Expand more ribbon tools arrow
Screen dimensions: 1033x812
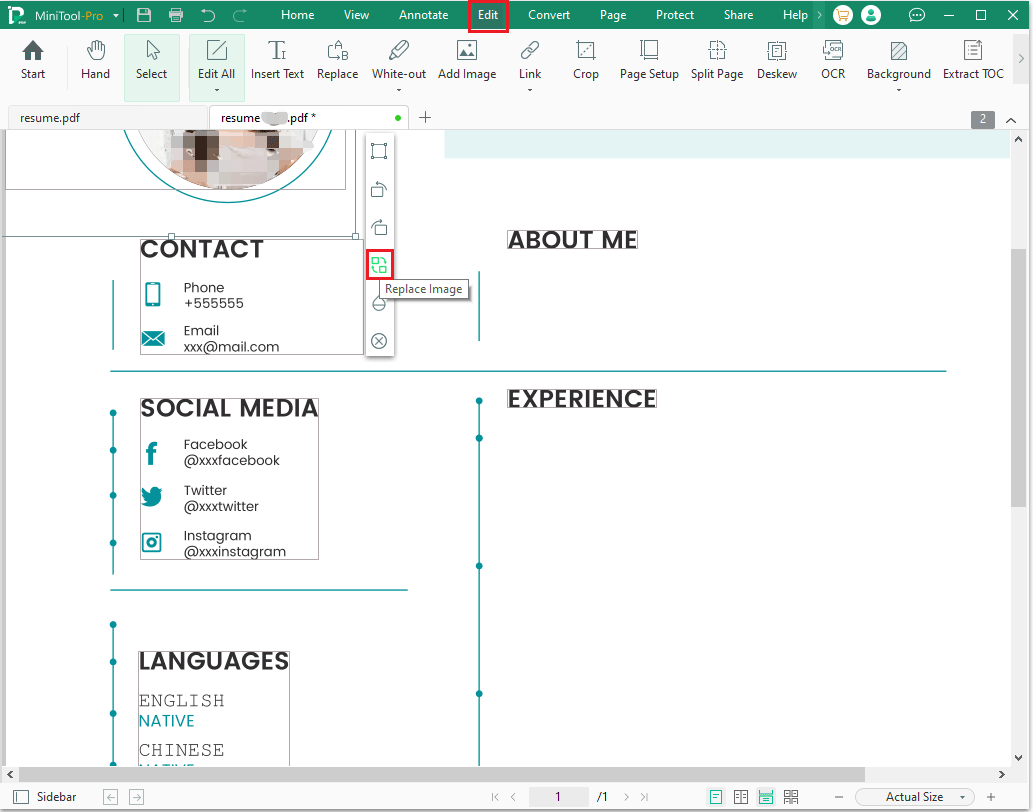1021,59
